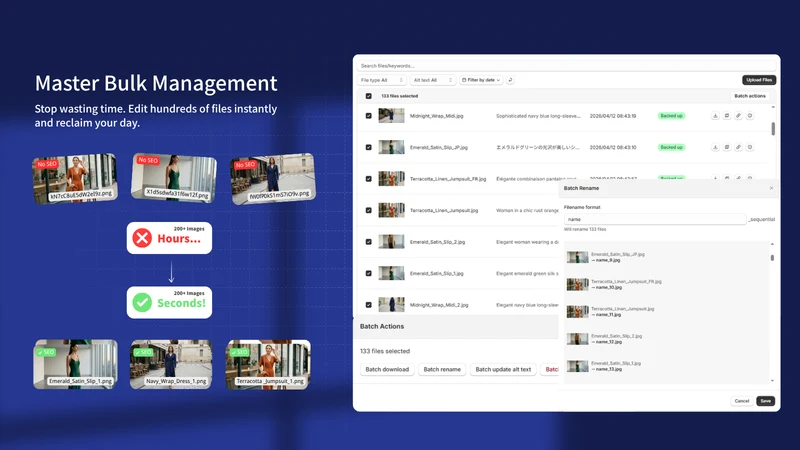Click Cancel in Batch Rename dialog
Screen dimensions: 800x450
pyautogui.click(x=742, y=401)
